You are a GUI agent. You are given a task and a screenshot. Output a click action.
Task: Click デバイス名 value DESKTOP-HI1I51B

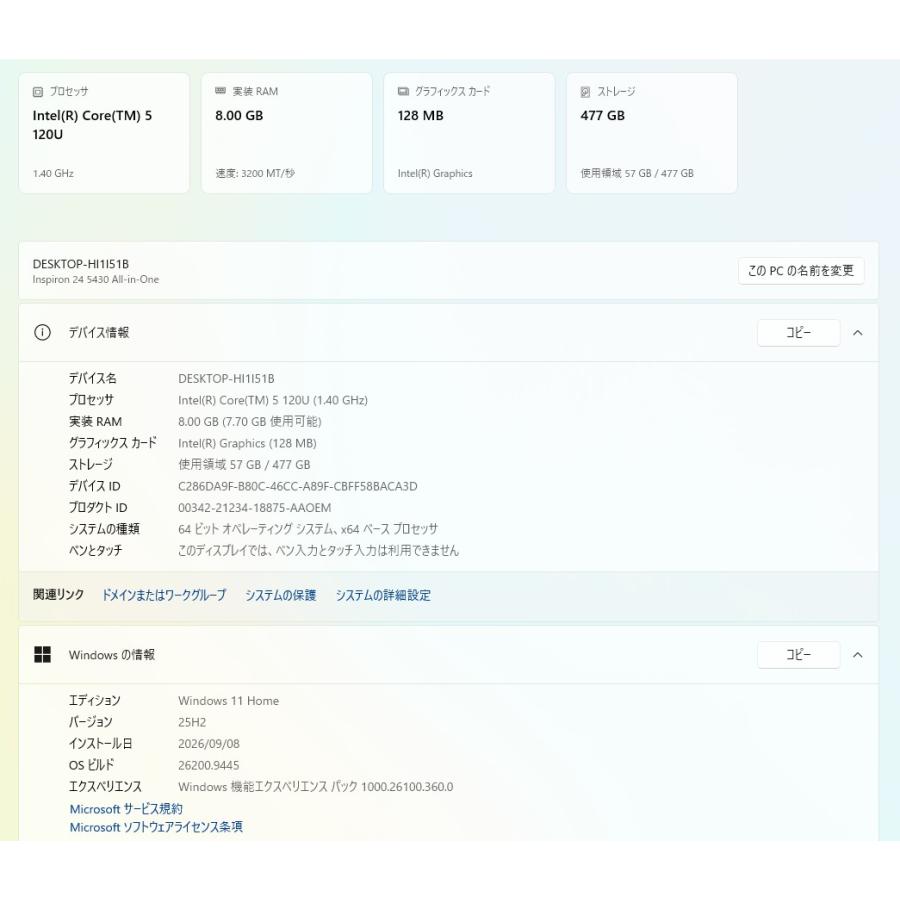point(226,379)
